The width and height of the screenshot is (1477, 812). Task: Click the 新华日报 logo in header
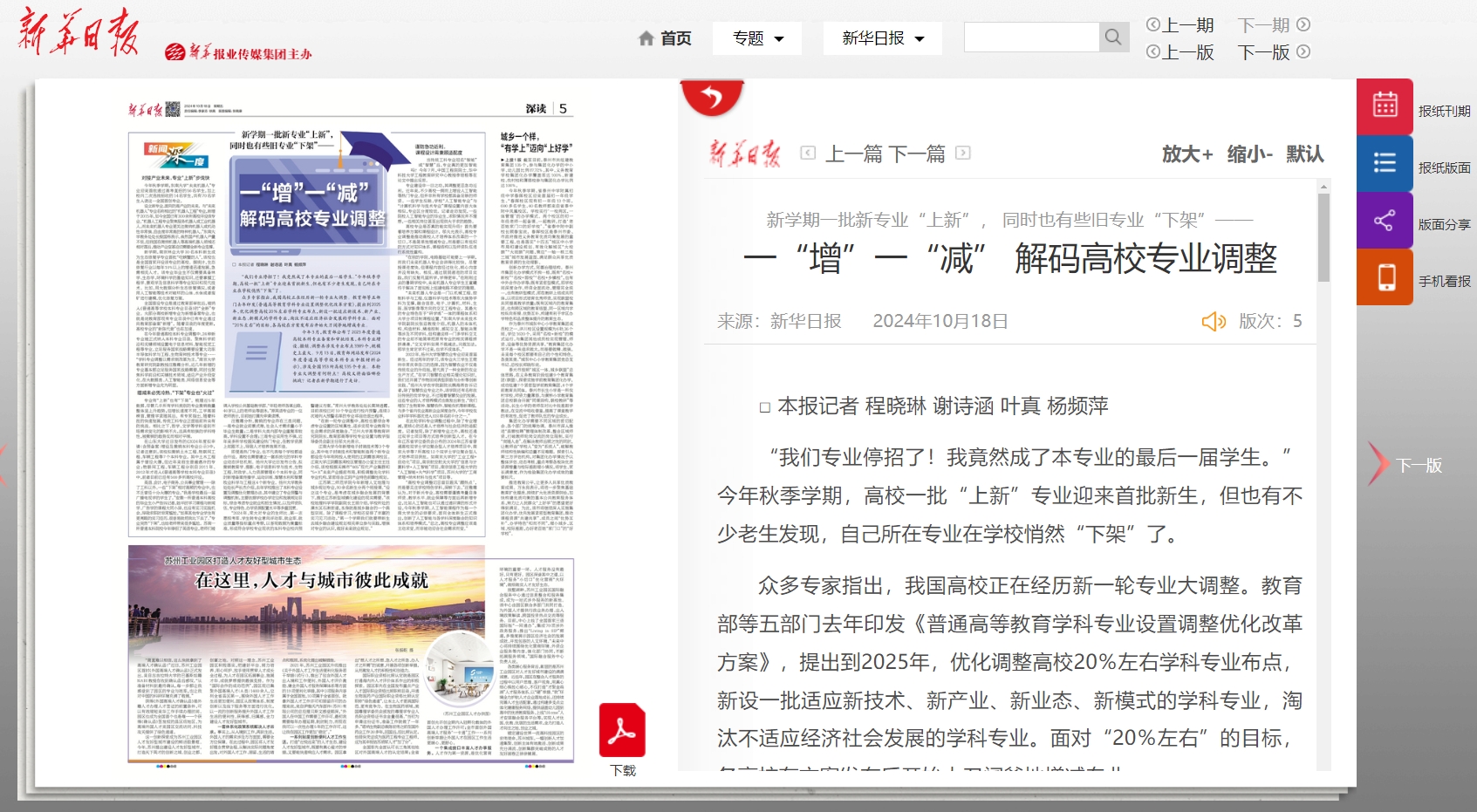[x=79, y=32]
